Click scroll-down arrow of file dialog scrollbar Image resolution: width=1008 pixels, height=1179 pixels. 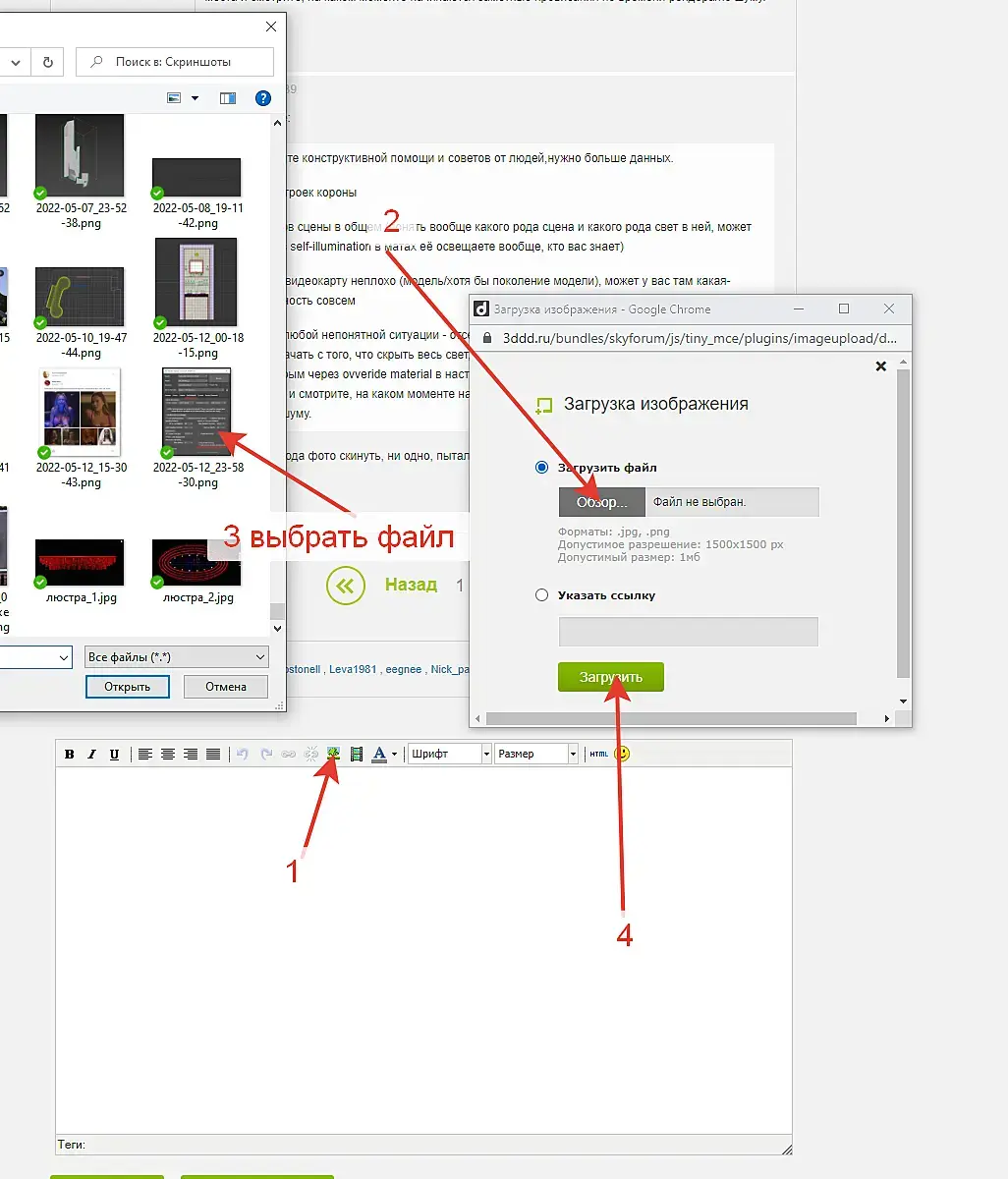pos(277,629)
